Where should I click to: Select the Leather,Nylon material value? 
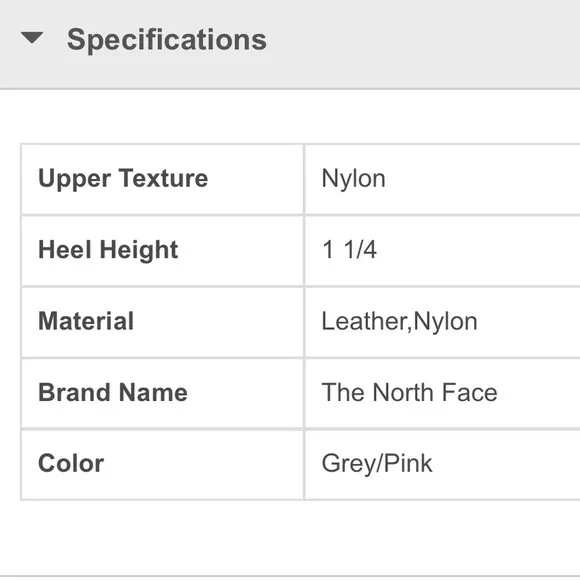point(399,321)
